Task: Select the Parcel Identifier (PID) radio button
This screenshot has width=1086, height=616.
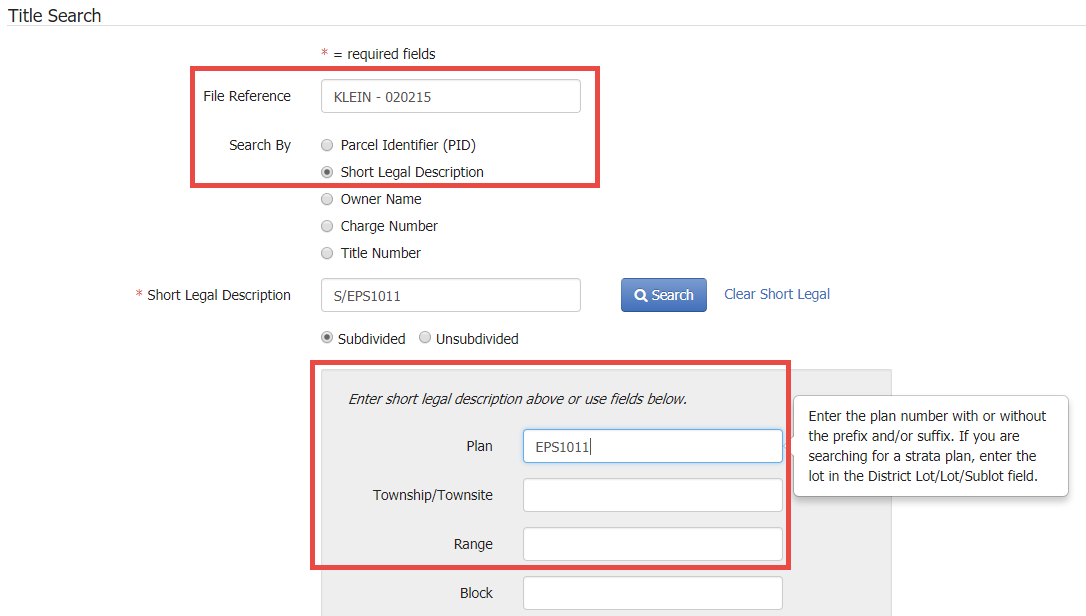Action: click(327, 145)
